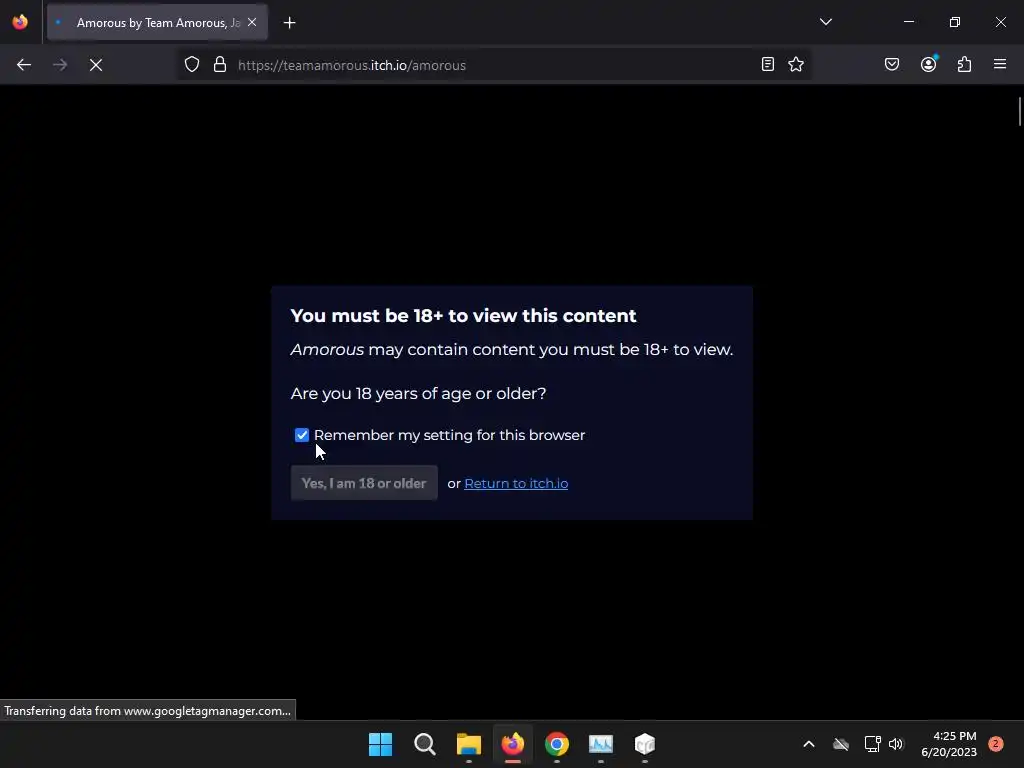The width and height of the screenshot is (1024, 768).
Task: Open notifications badge showing 2
Action: point(995,744)
